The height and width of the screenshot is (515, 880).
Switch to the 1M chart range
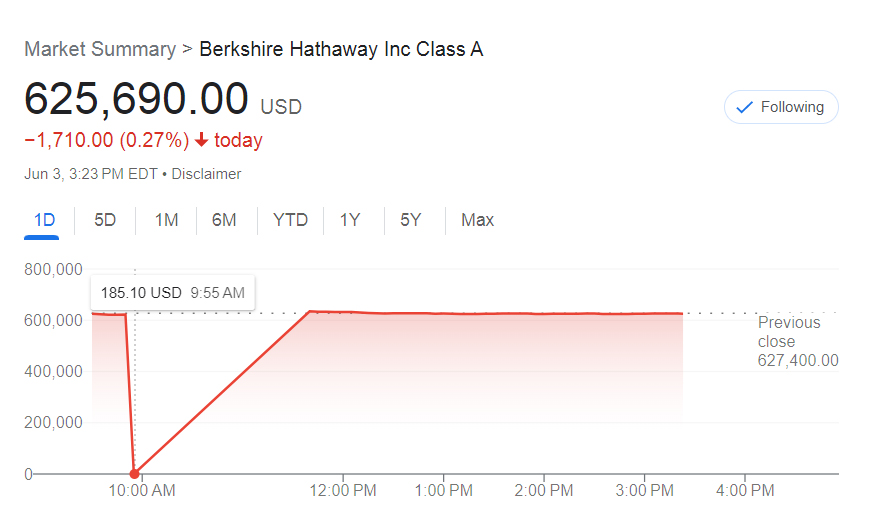166,220
